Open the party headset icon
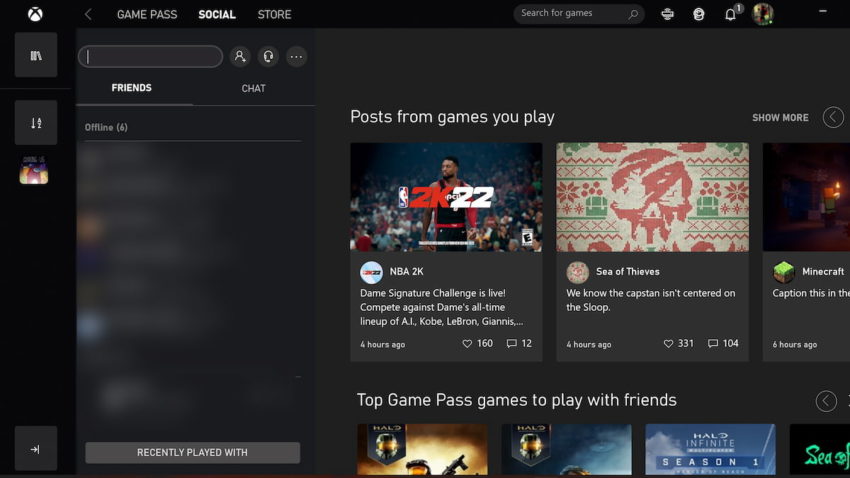The image size is (850, 478). [x=268, y=56]
